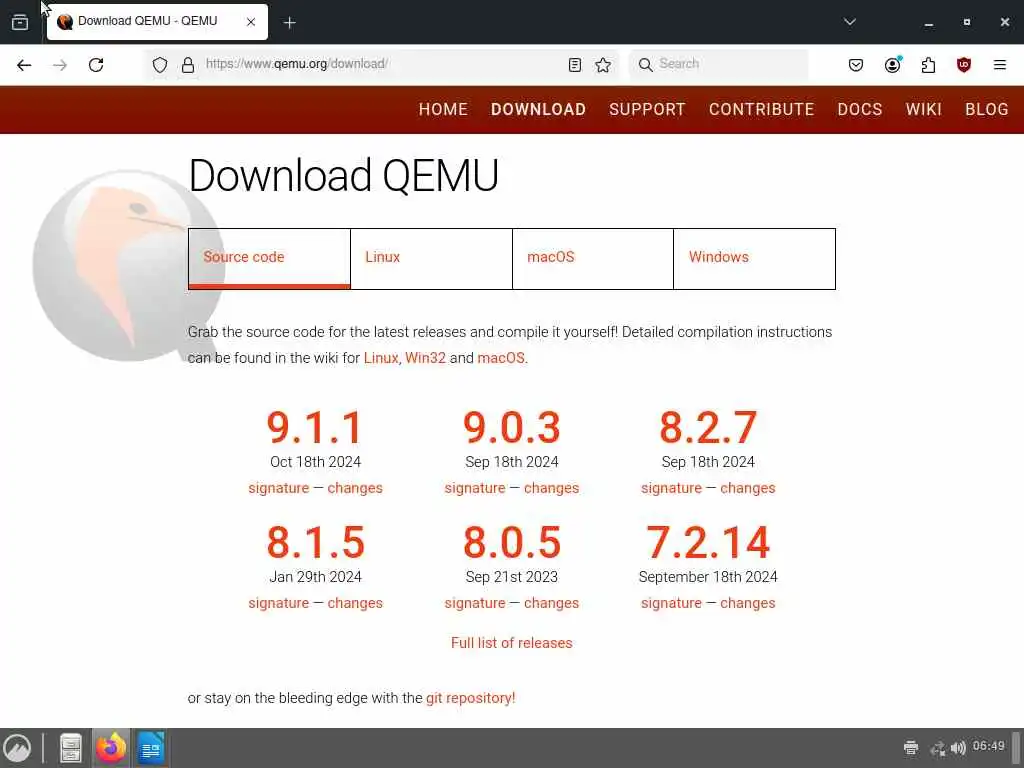Viewport: 1024px width, 768px height.
Task: Go to HOME in site navigation
Action: click(443, 109)
